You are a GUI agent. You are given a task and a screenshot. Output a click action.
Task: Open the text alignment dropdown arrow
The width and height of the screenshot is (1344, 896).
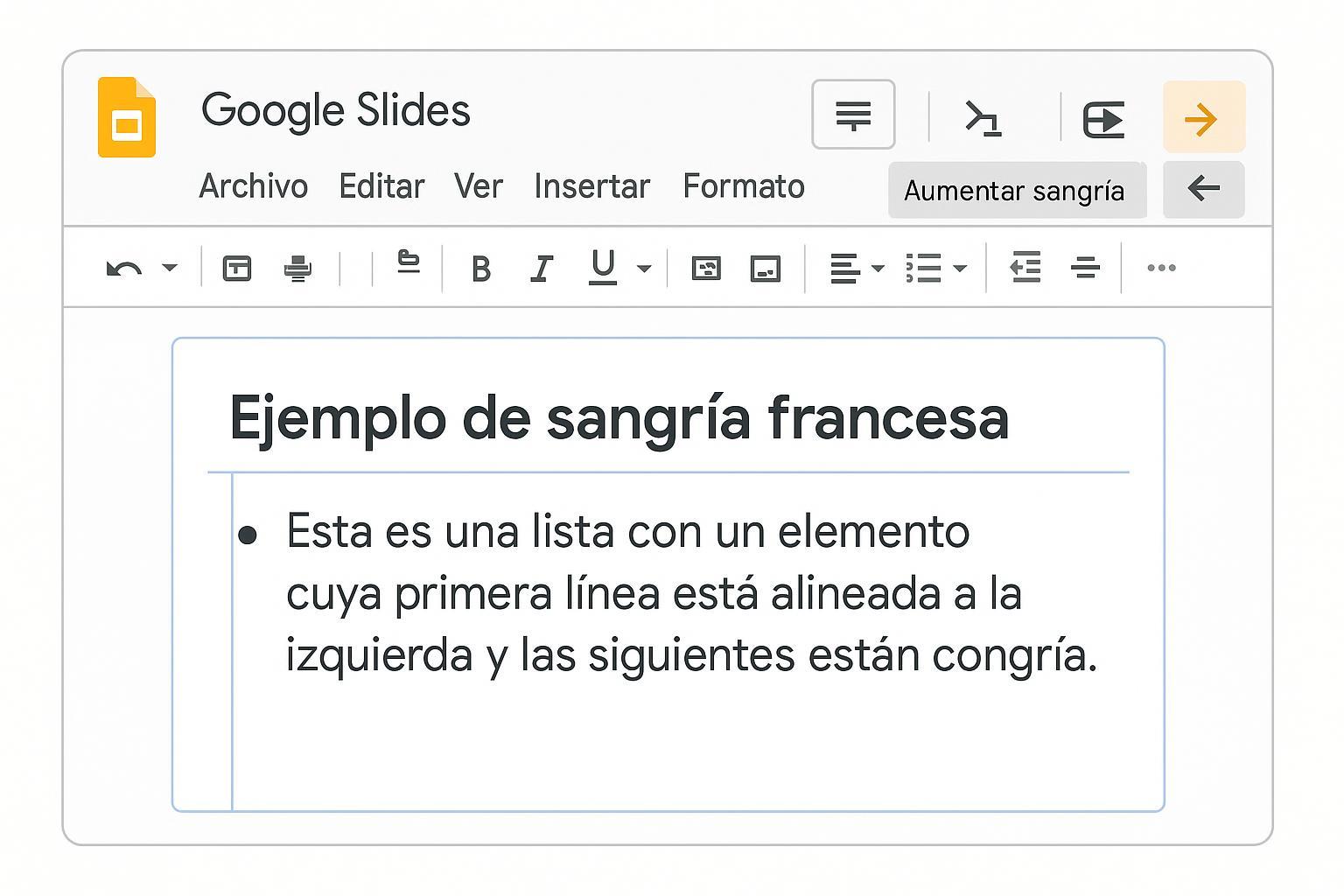878,269
